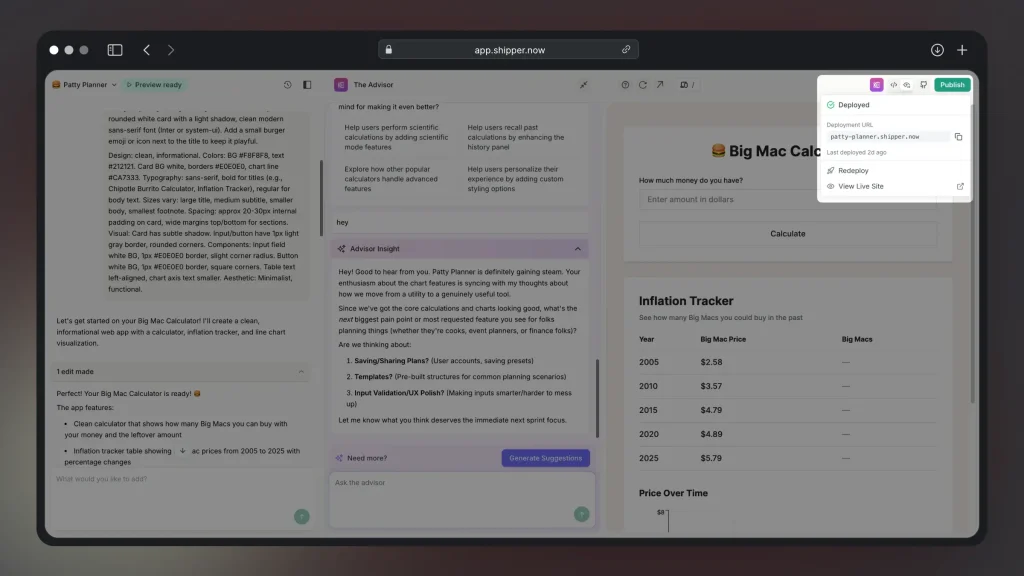
Task: Open browser downloads icon
Action: [937, 50]
